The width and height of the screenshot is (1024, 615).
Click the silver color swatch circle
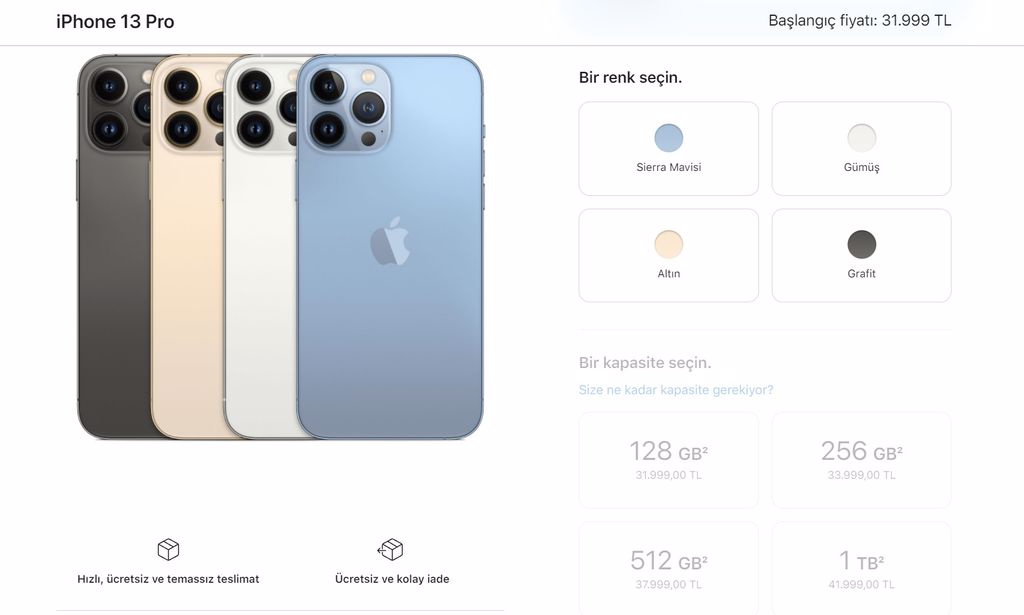(861, 138)
